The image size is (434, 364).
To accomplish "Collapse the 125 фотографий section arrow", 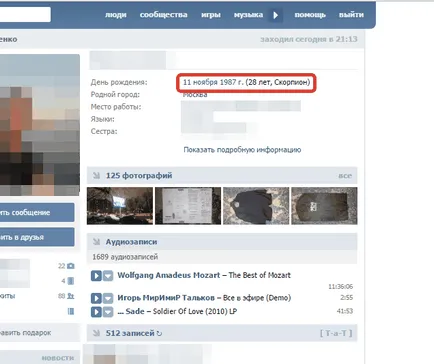I will (97, 175).
